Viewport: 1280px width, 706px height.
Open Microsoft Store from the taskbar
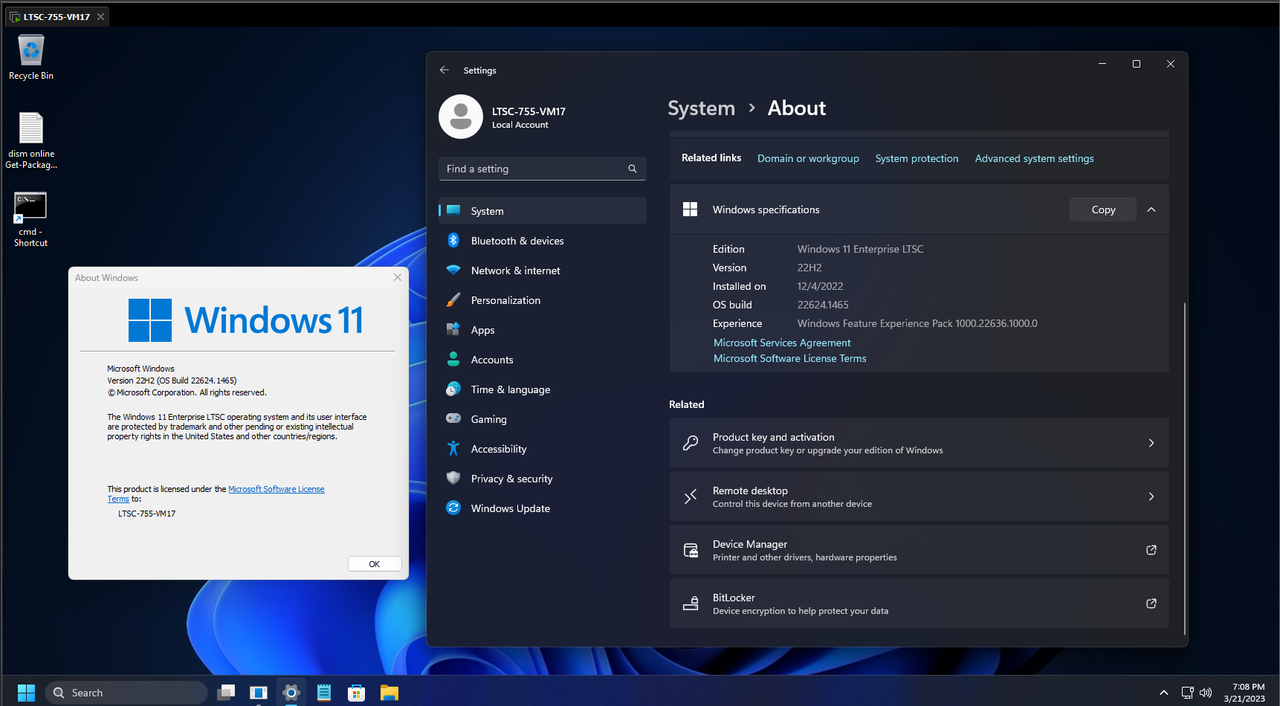click(356, 692)
